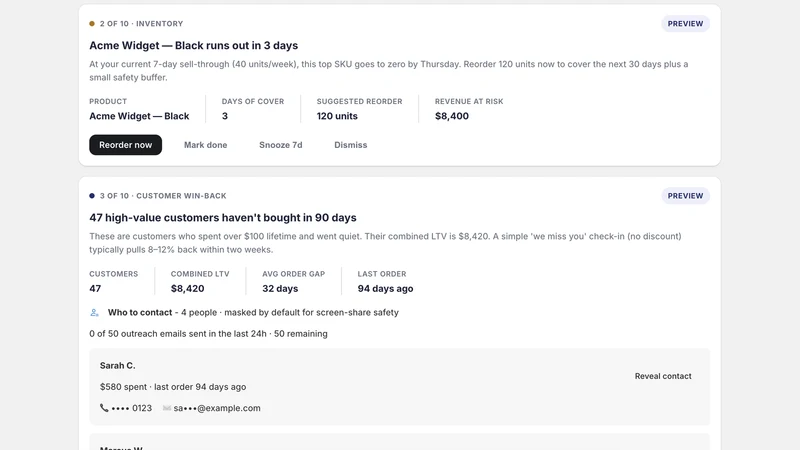Click the Reorder now button
800x450 pixels.
tap(126, 145)
